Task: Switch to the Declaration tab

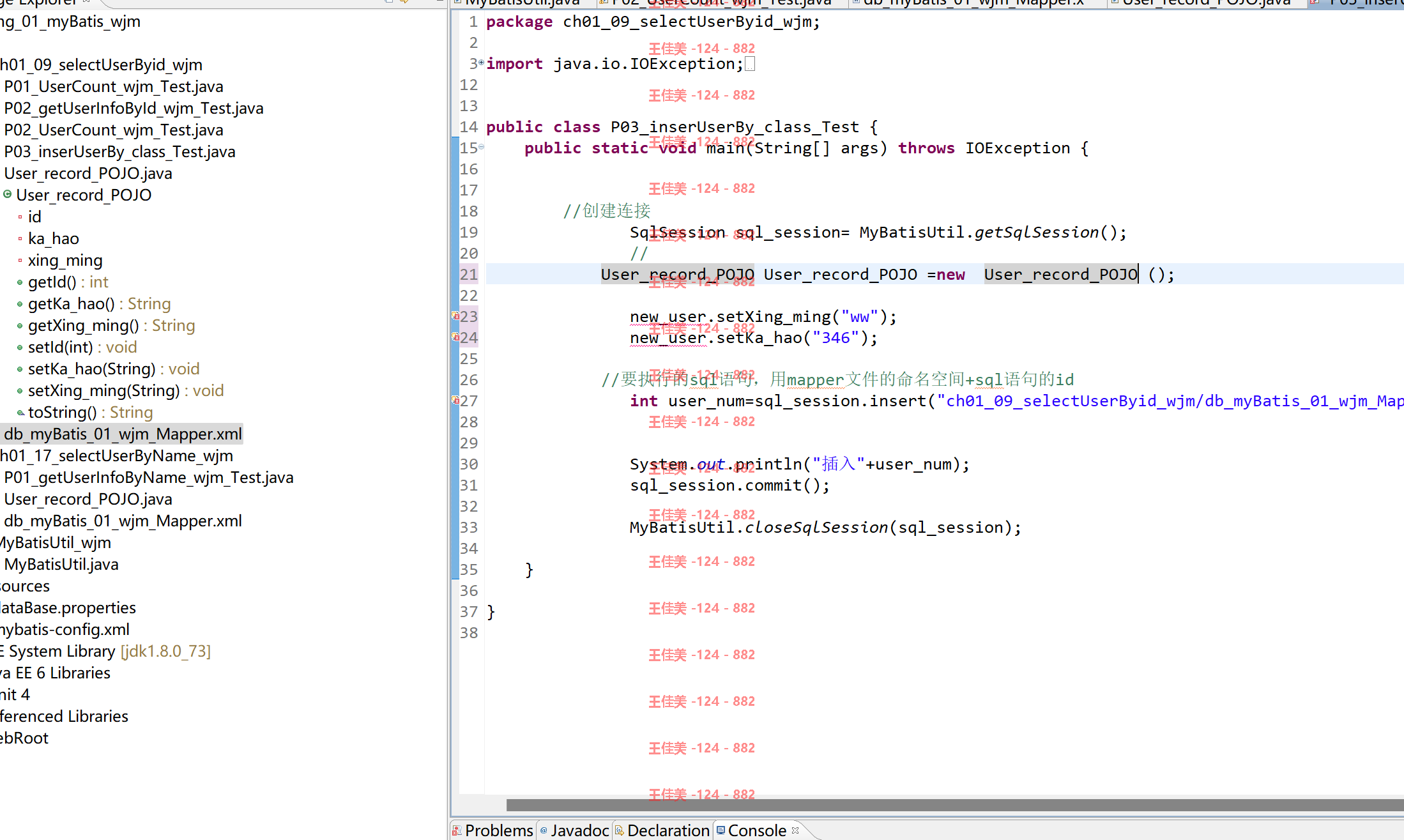Action: pos(662,830)
